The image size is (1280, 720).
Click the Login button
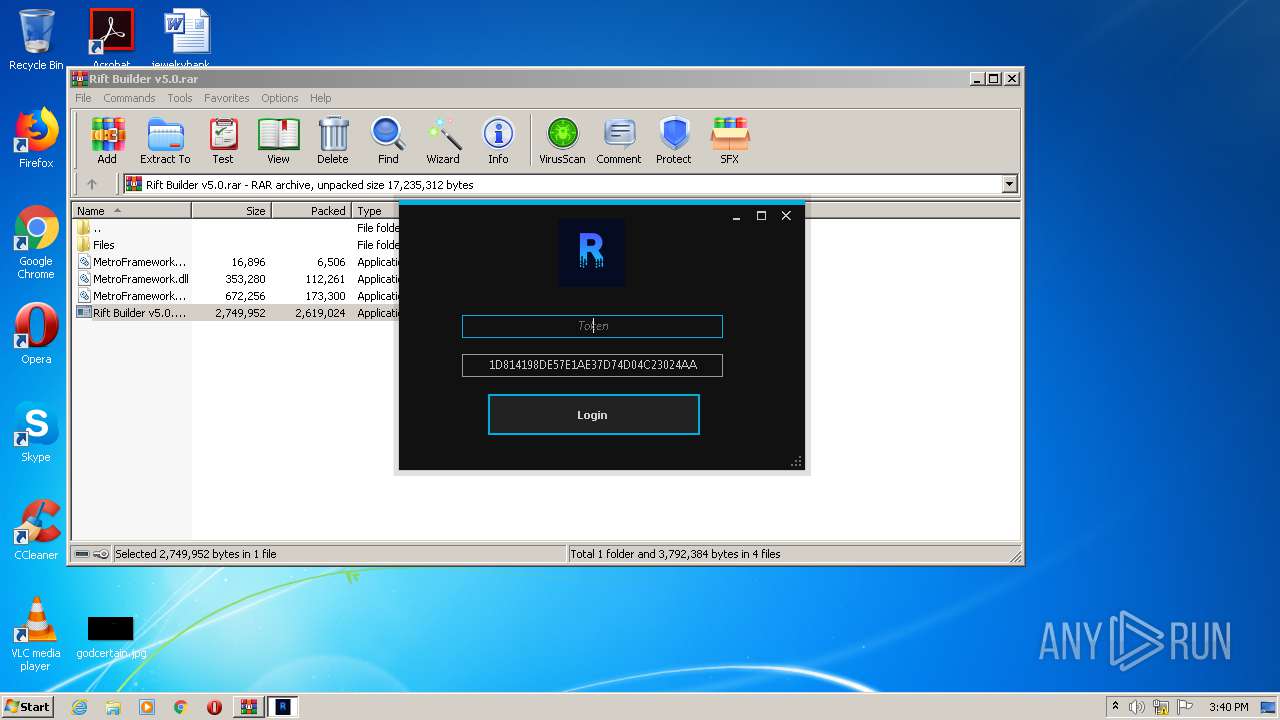point(593,415)
